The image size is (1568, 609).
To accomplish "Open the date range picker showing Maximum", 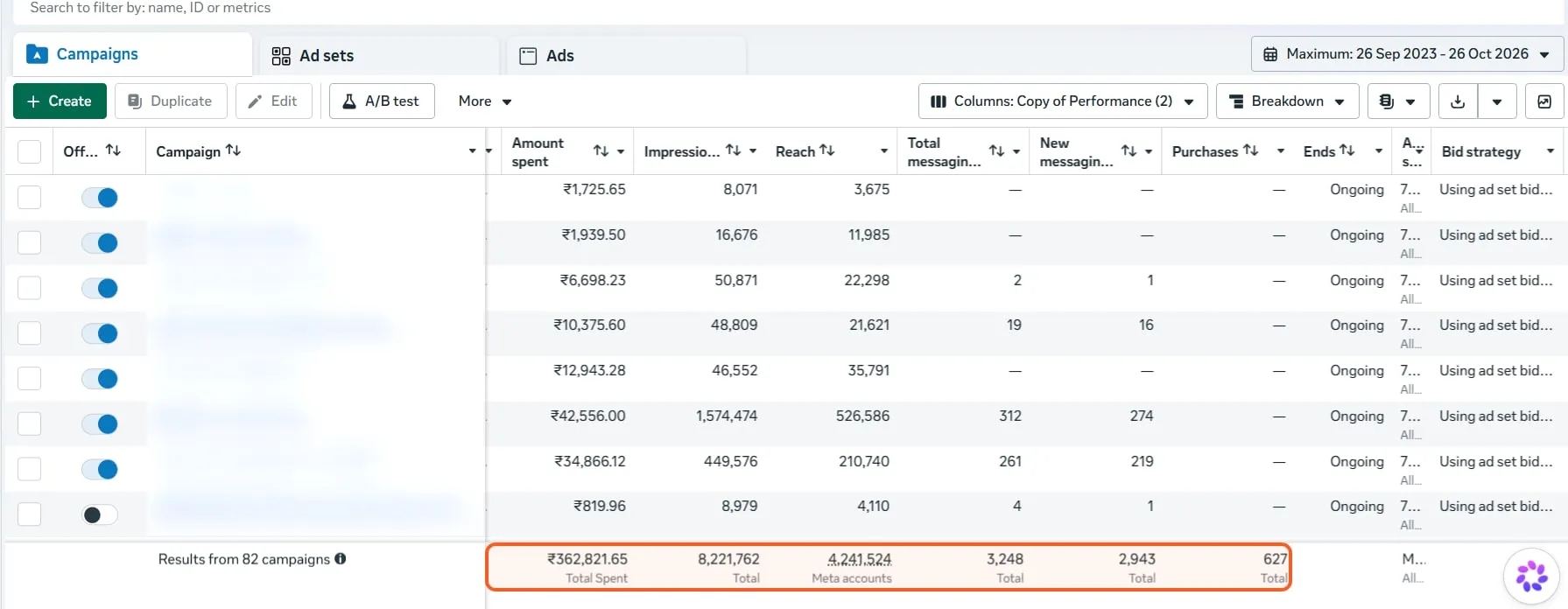I will [x=1407, y=54].
